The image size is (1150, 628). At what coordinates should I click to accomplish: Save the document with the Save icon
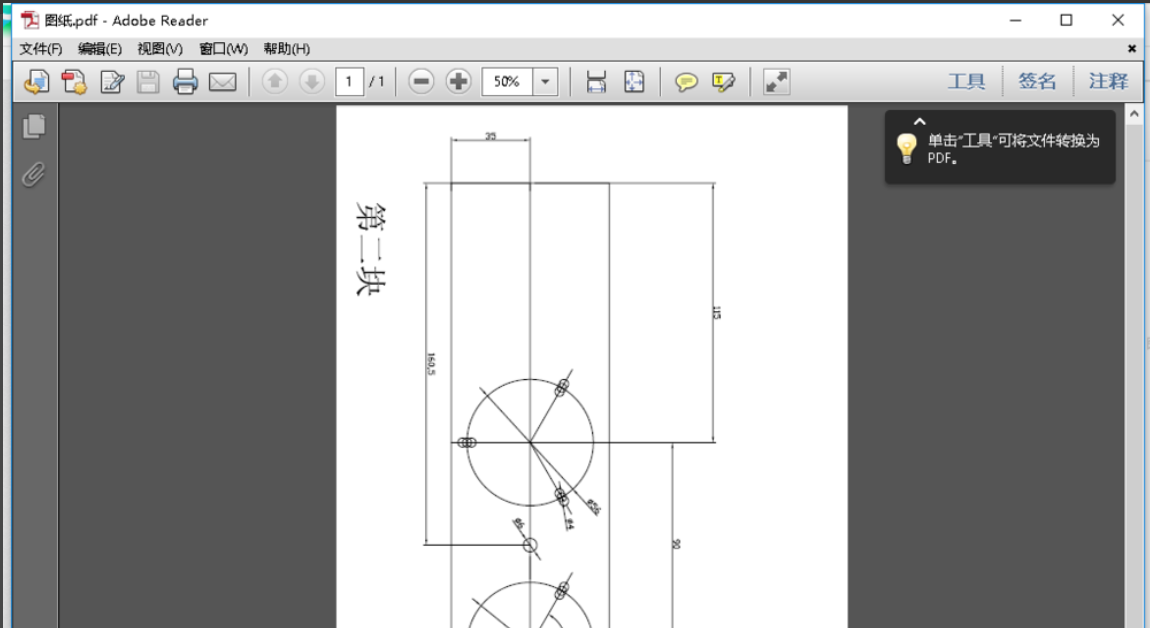coord(147,81)
